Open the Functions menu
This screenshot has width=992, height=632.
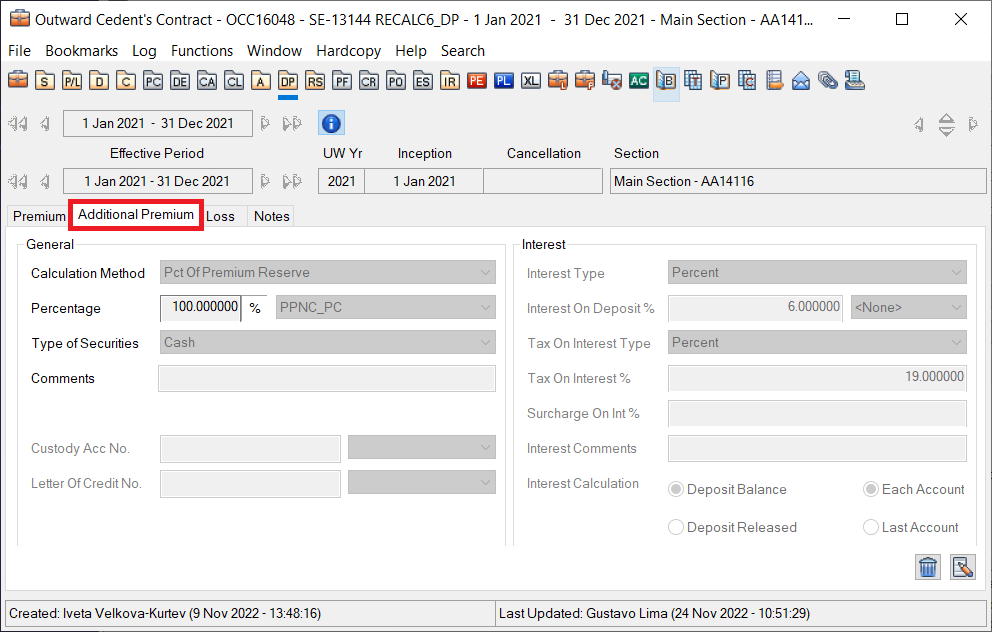point(202,51)
